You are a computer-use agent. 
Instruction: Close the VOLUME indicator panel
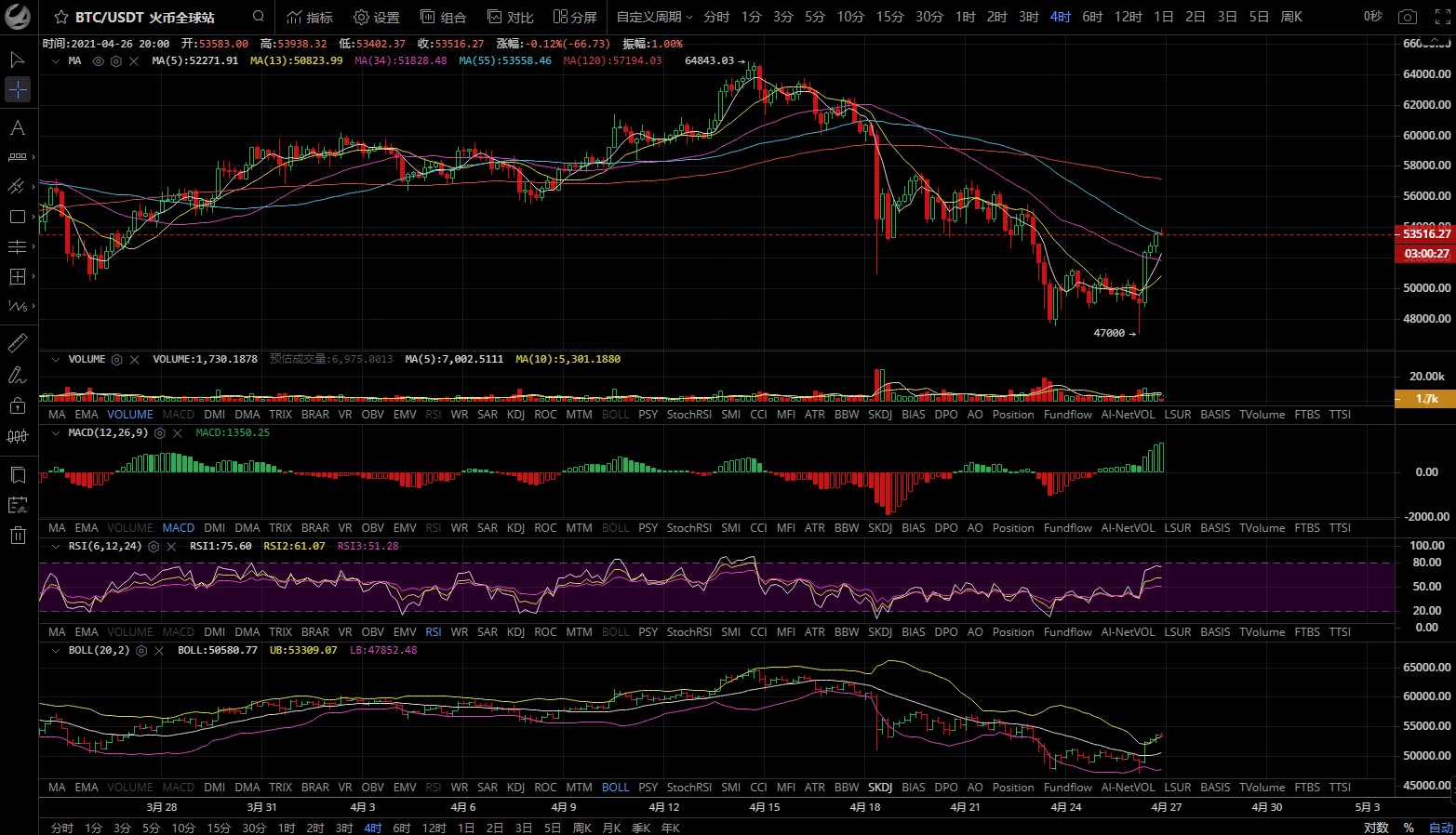(x=135, y=359)
